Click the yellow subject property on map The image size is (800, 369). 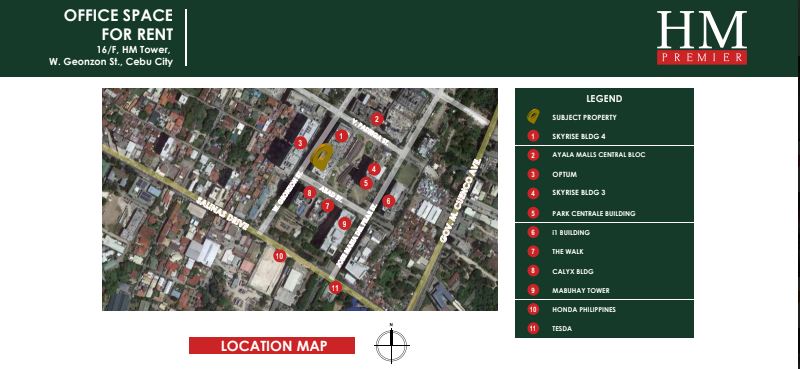click(321, 157)
